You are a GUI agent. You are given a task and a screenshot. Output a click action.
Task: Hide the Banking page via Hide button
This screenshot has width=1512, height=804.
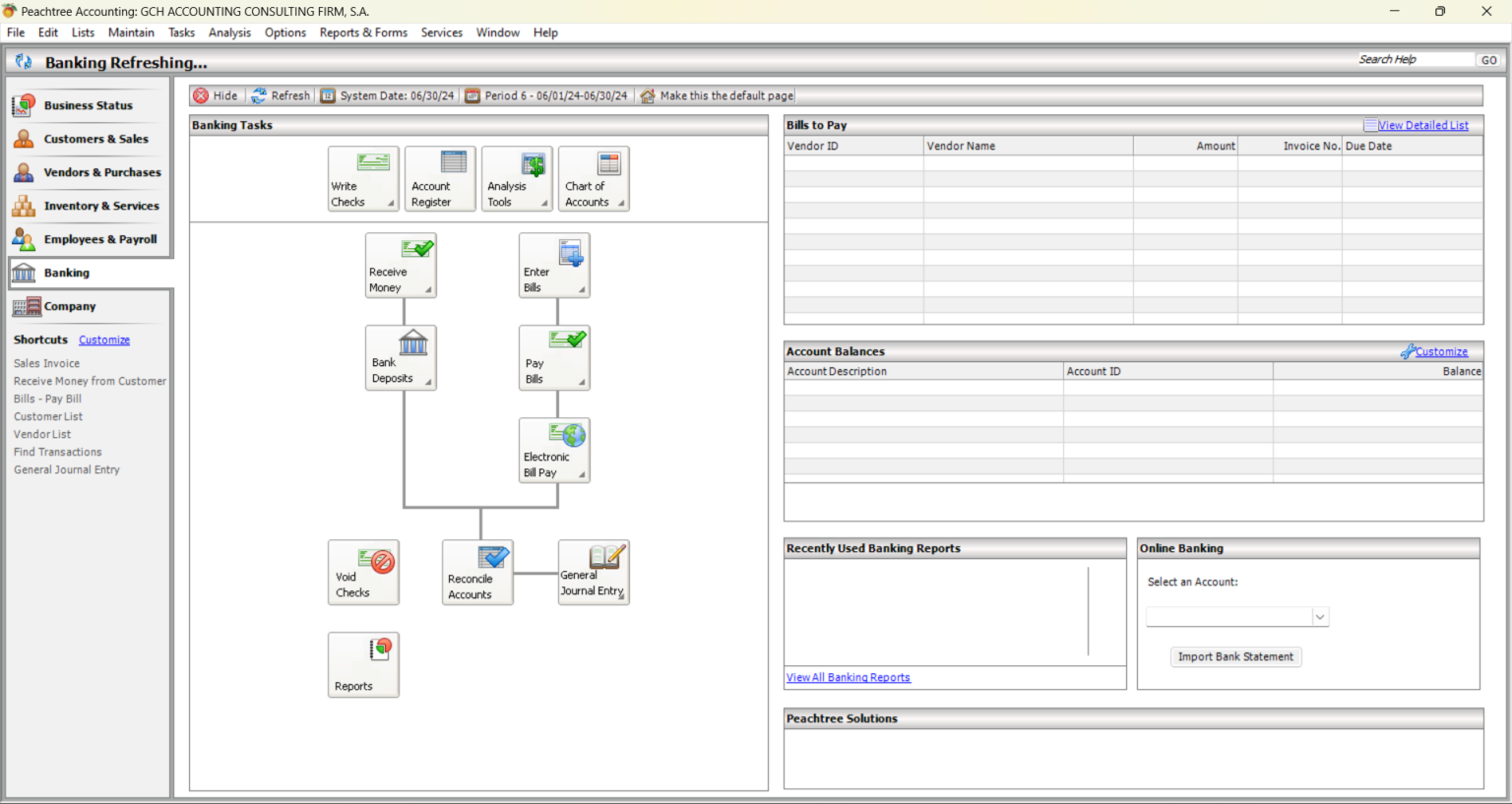tap(216, 95)
